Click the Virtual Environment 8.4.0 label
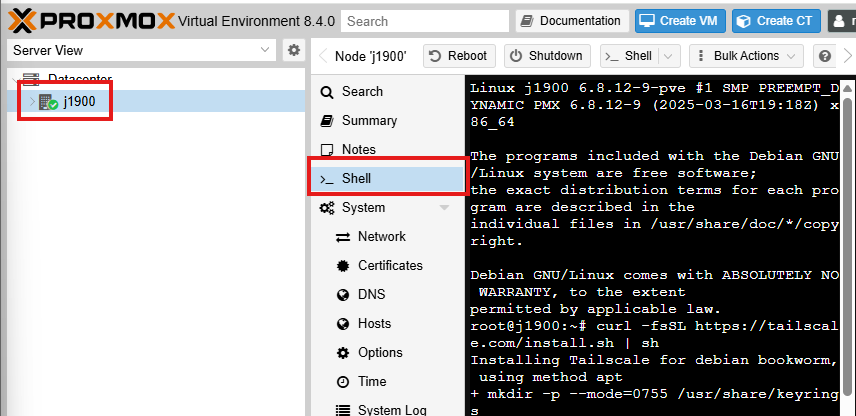This screenshot has width=856, height=416. [257, 21]
